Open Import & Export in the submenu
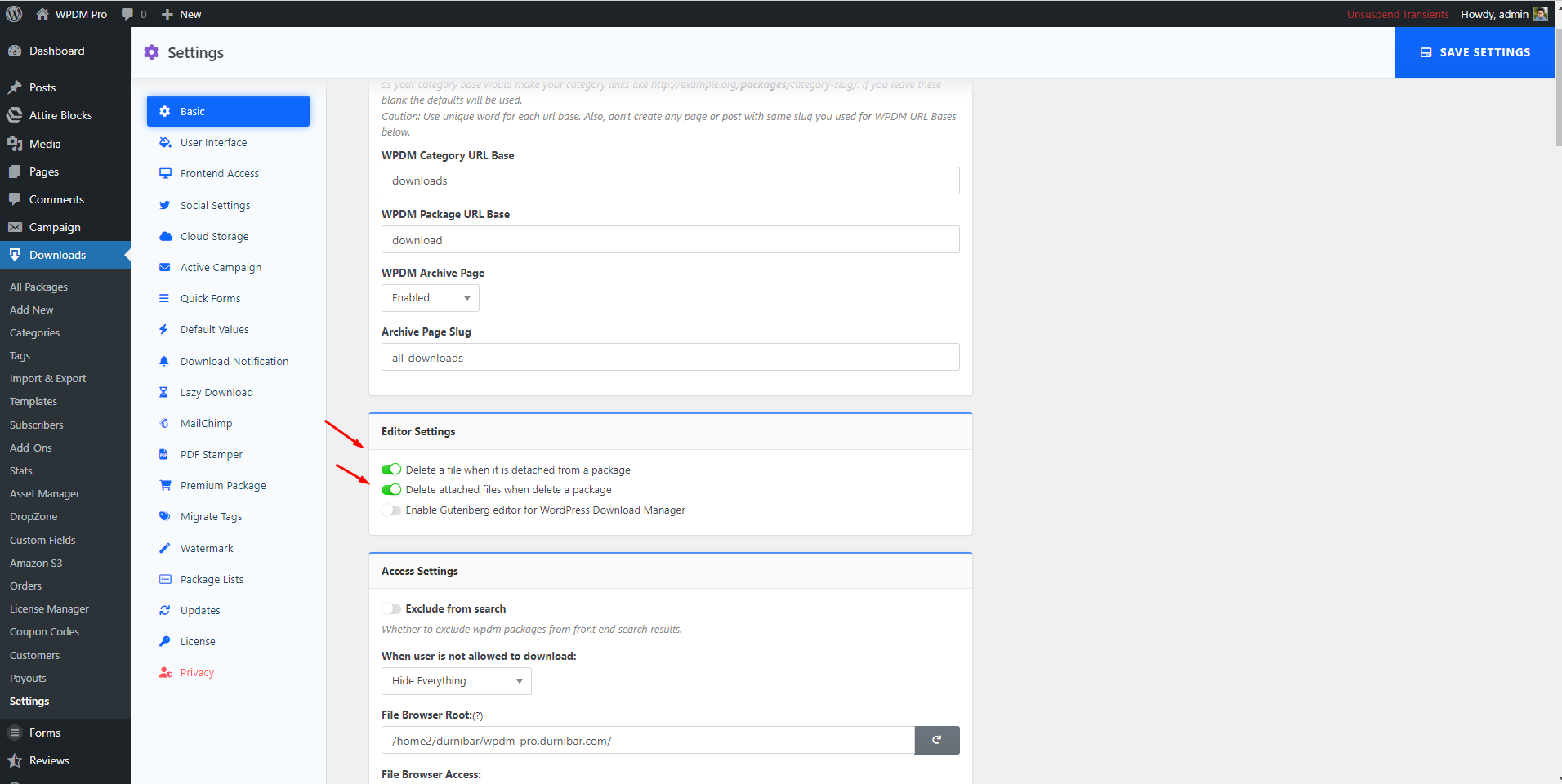This screenshot has height=784, width=1562. (x=47, y=378)
